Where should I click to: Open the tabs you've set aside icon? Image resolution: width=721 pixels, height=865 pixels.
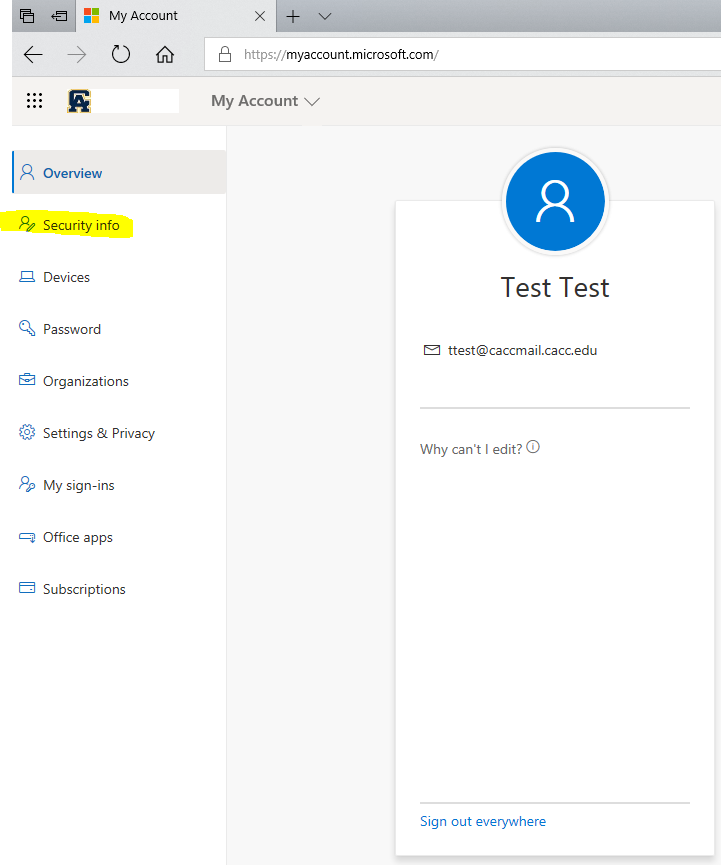tap(27, 15)
